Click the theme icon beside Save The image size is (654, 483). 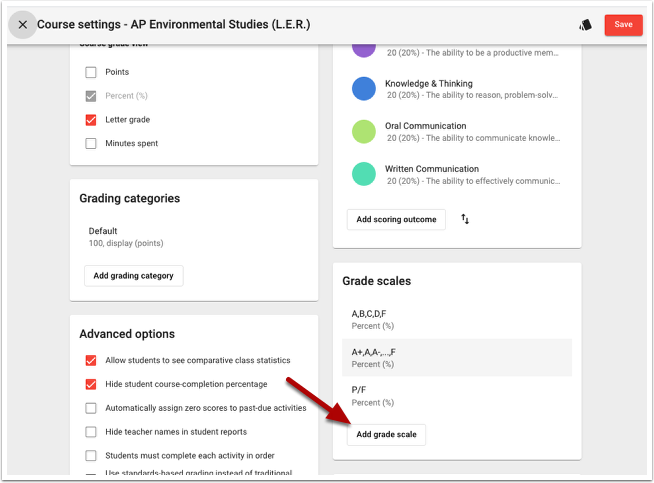click(585, 25)
